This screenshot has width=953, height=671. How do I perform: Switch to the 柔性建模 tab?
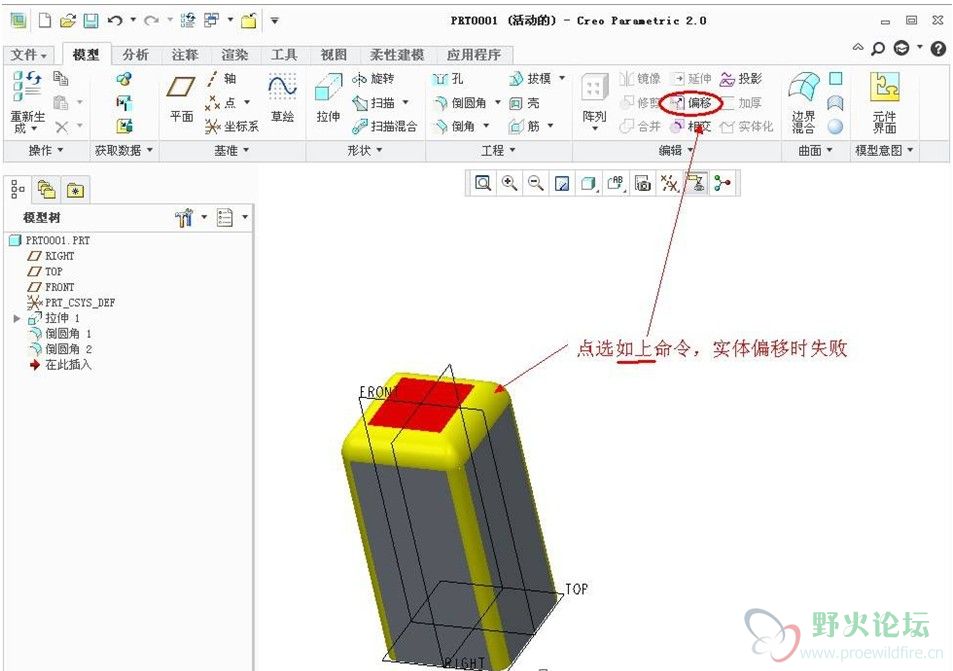click(x=397, y=55)
